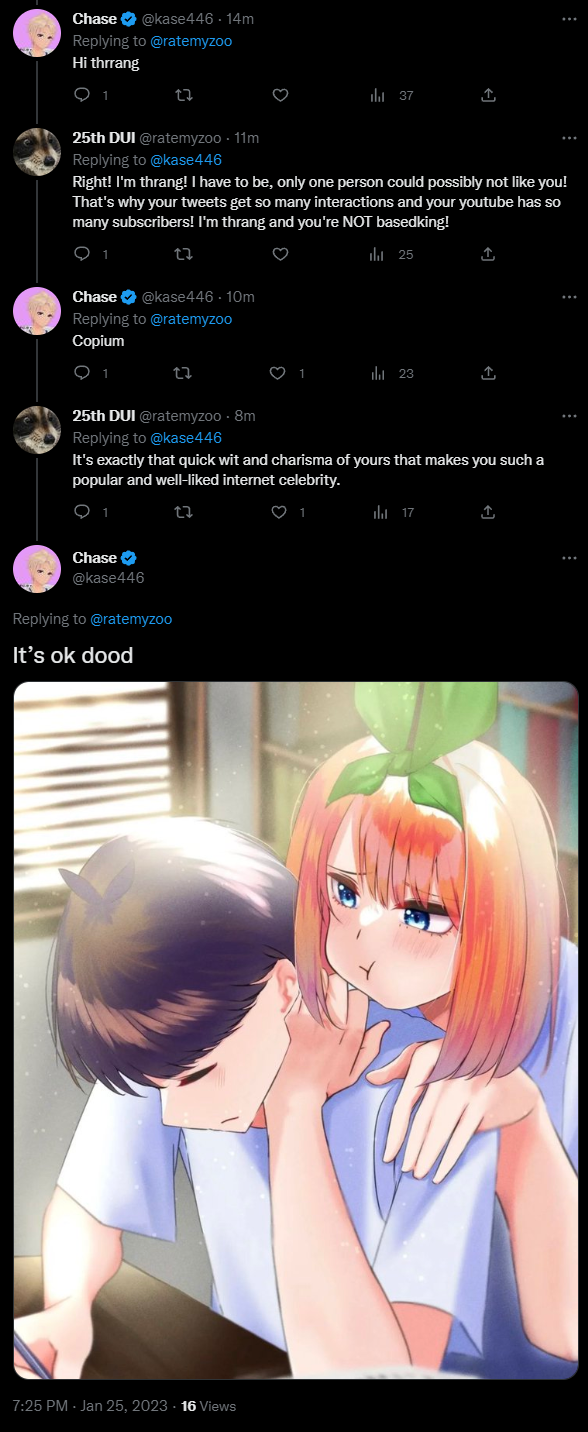Viewport: 588px width, 1432px height.
Task: Share the "Hi thrrang" tweet
Action: [488, 95]
